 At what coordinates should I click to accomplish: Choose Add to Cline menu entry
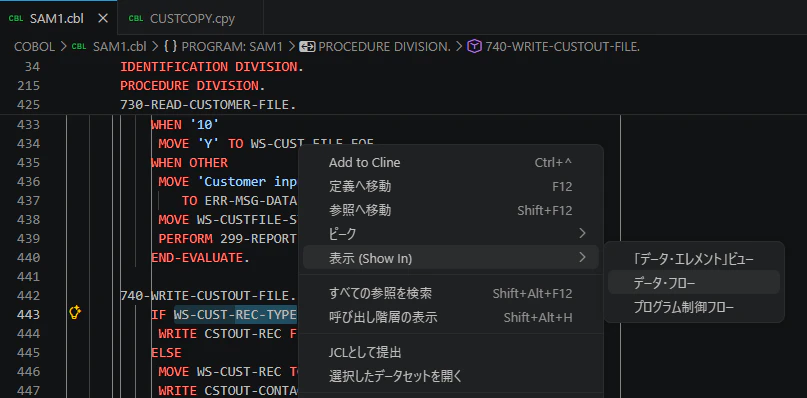pyautogui.click(x=450, y=163)
